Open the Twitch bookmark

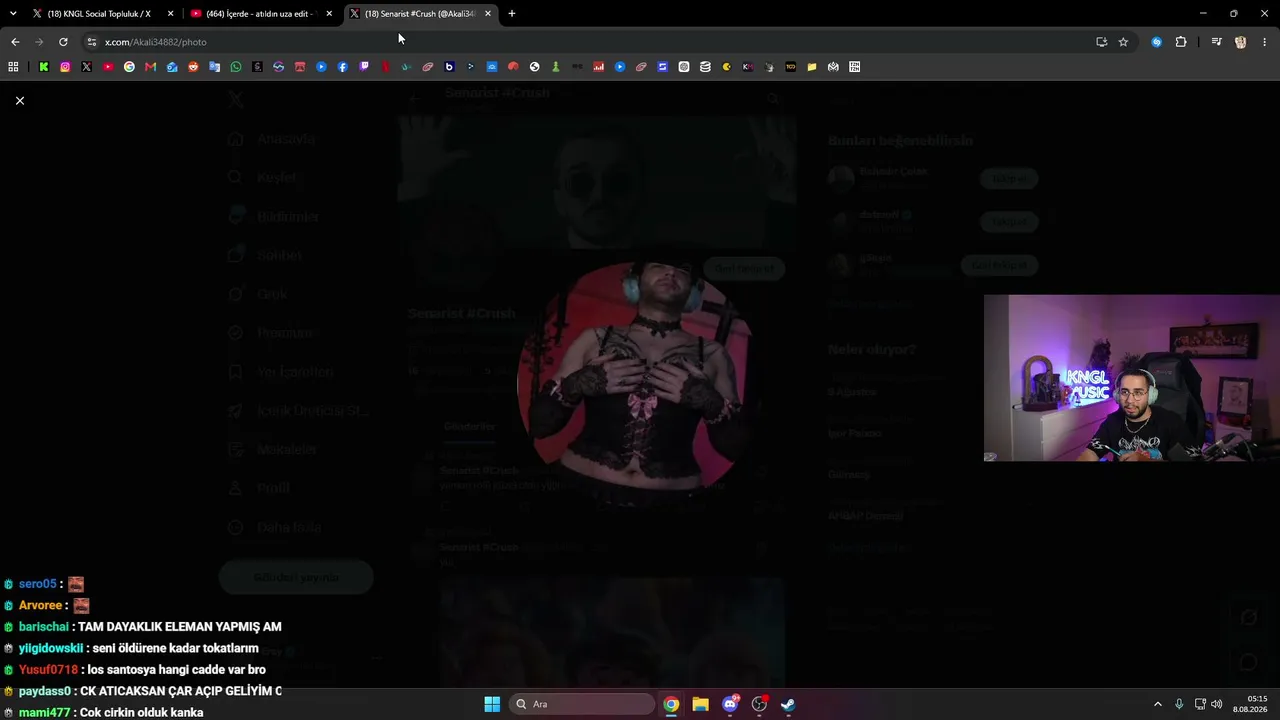pyautogui.click(x=364, y=67)
